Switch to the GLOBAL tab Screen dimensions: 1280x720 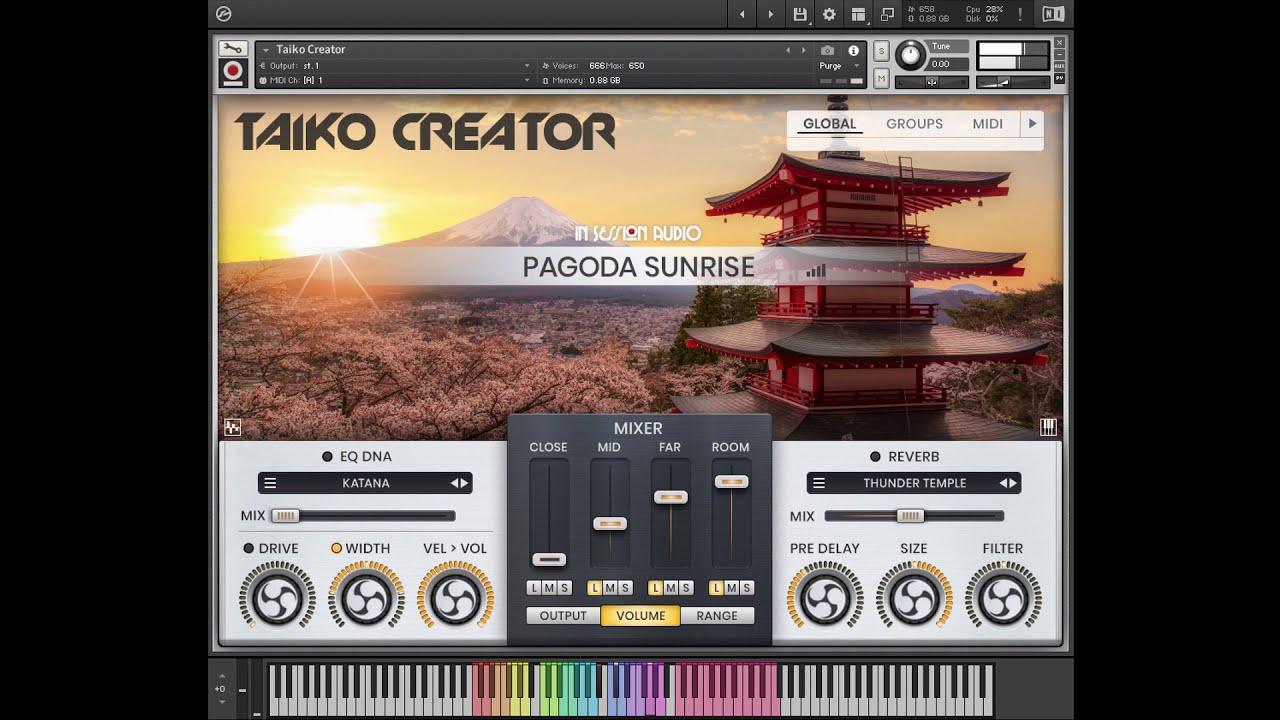tap(830, 124)
